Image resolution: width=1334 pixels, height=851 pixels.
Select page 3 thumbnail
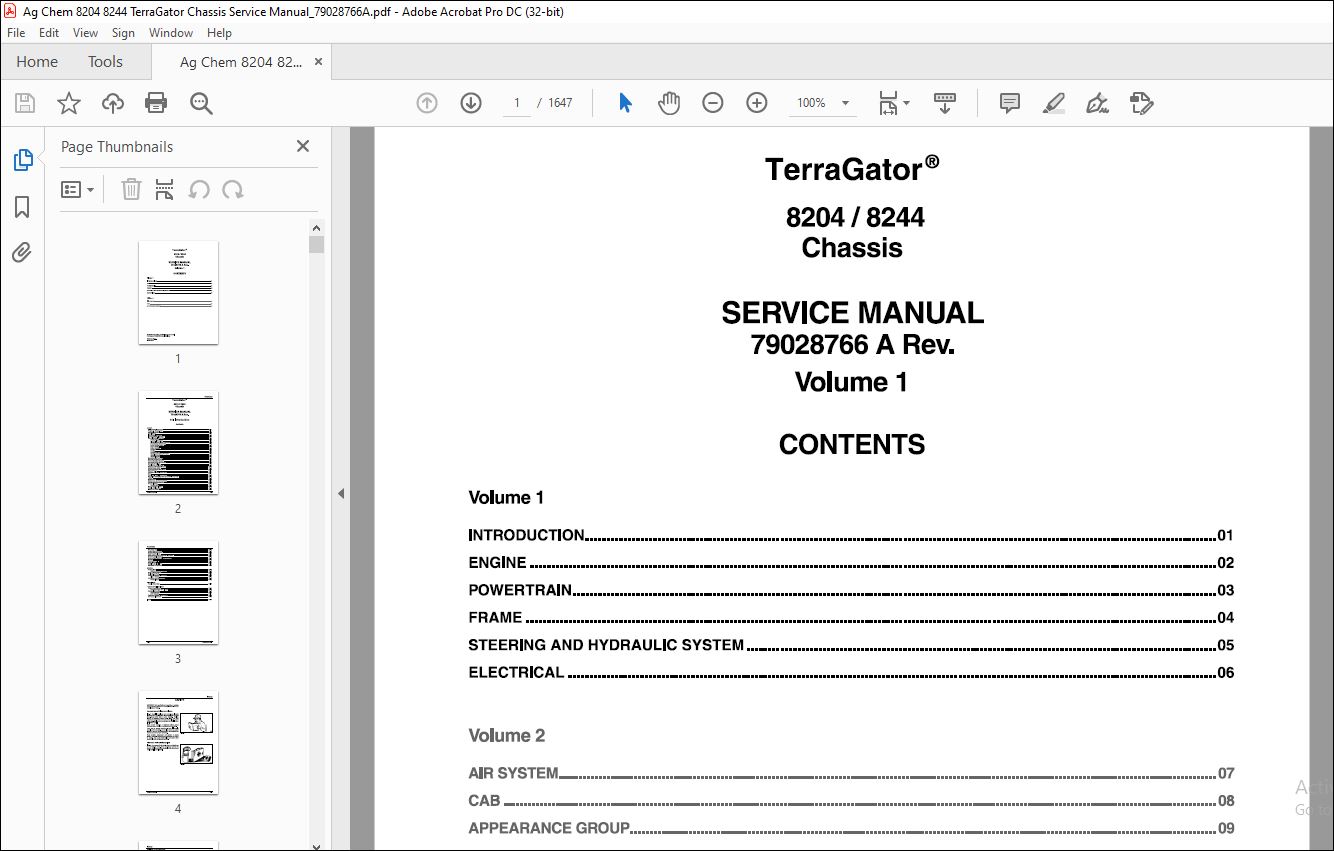coord(178,592)
